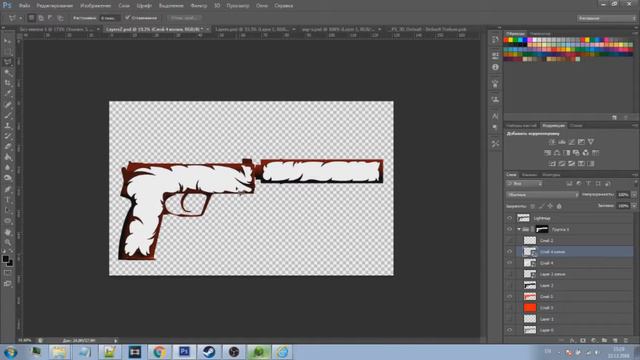Open the Opacity slider arrow
Image resolution: width=640 pixels, height=360 pixels.
(x=634, y=195)
